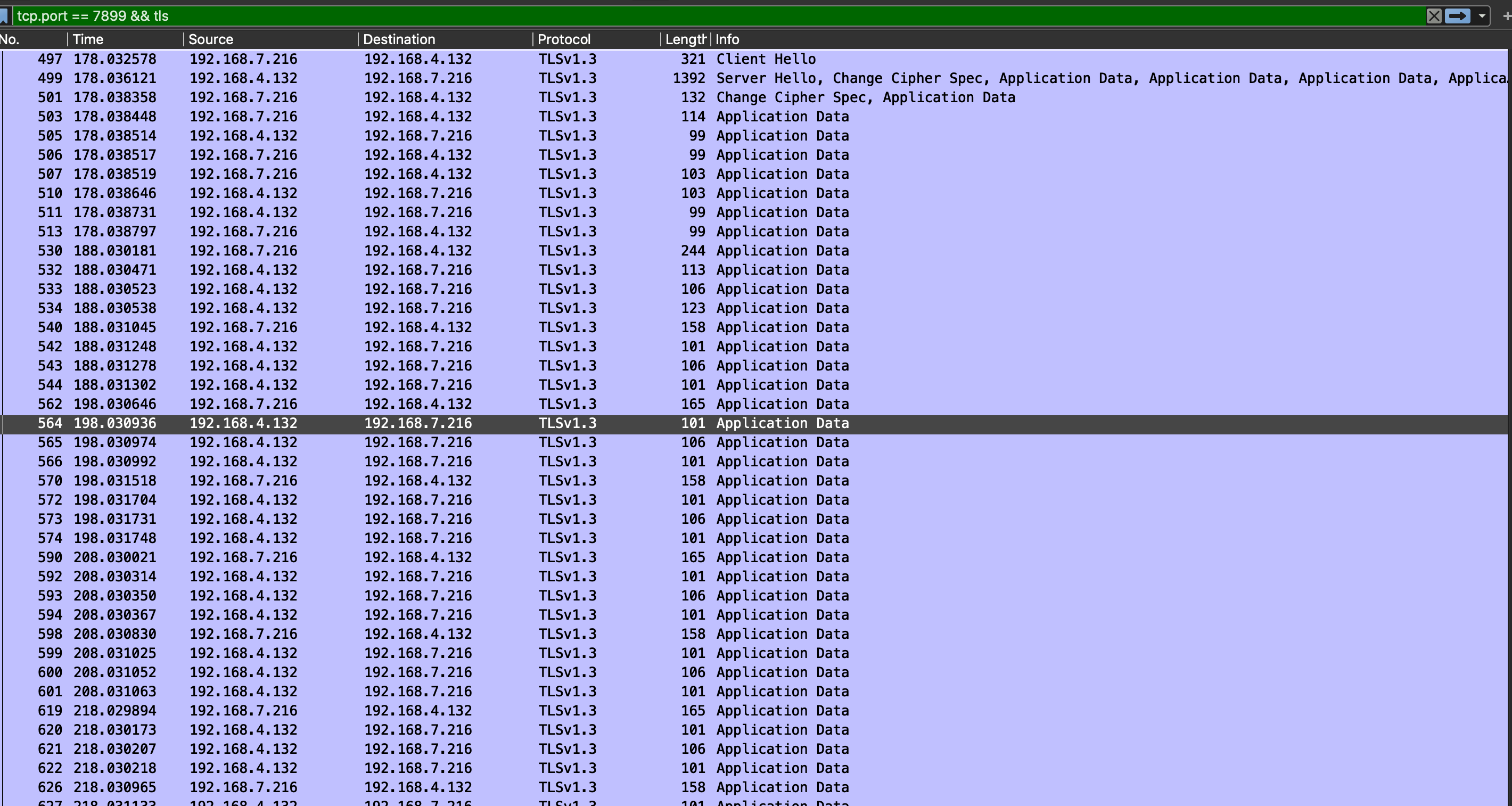
Task: Click the plus icon to add filter button
Action: (x=1506, y=16)
